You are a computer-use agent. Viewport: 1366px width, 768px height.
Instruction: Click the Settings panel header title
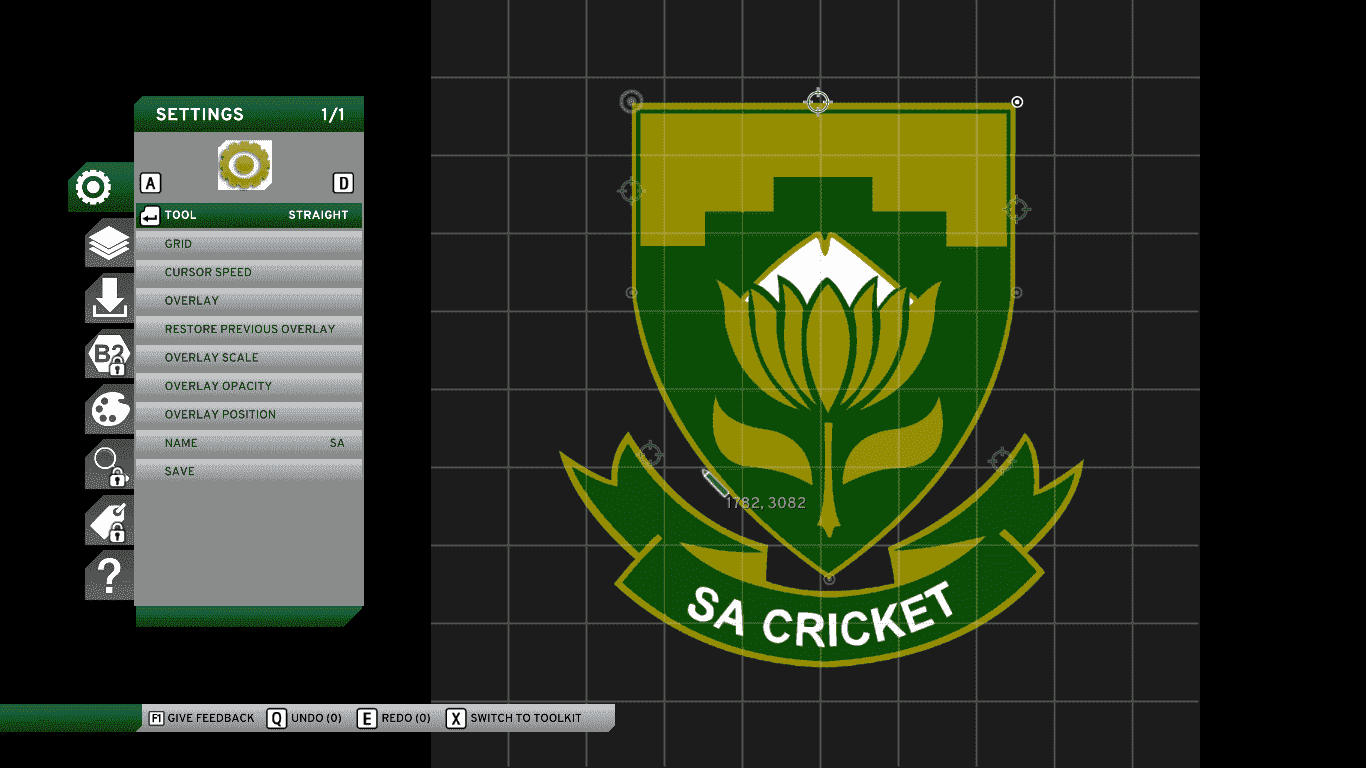(x=200, y=114)
